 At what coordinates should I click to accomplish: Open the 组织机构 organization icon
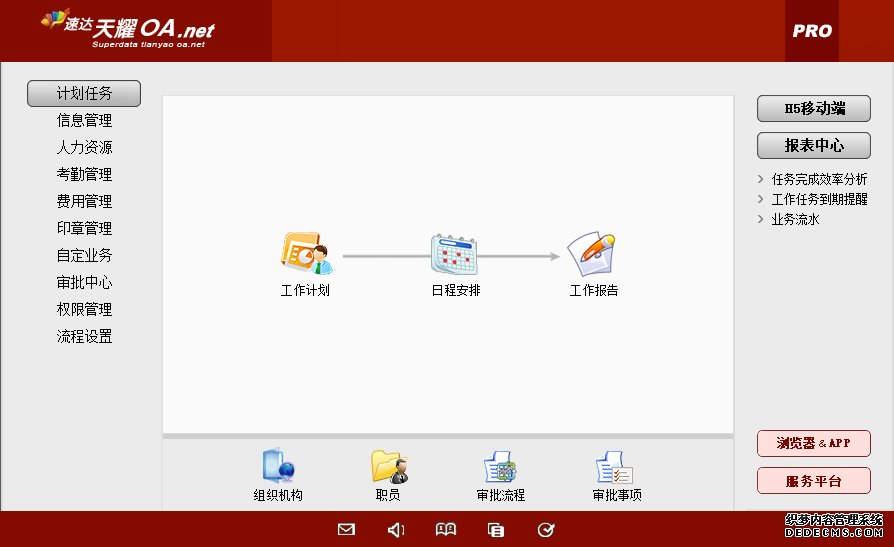(x=278, y=467)
